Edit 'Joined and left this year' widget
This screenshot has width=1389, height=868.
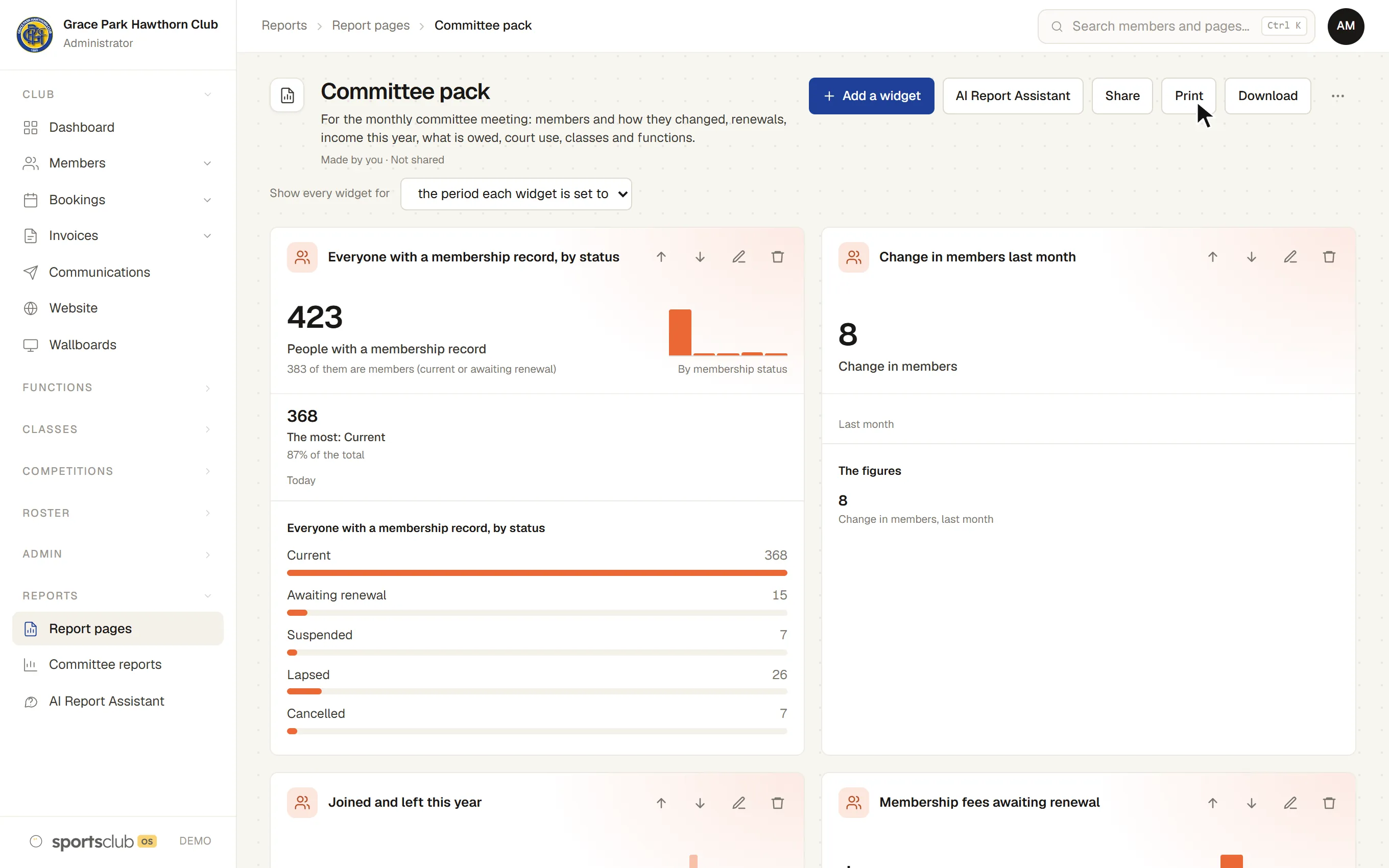(x=739, y=803)
